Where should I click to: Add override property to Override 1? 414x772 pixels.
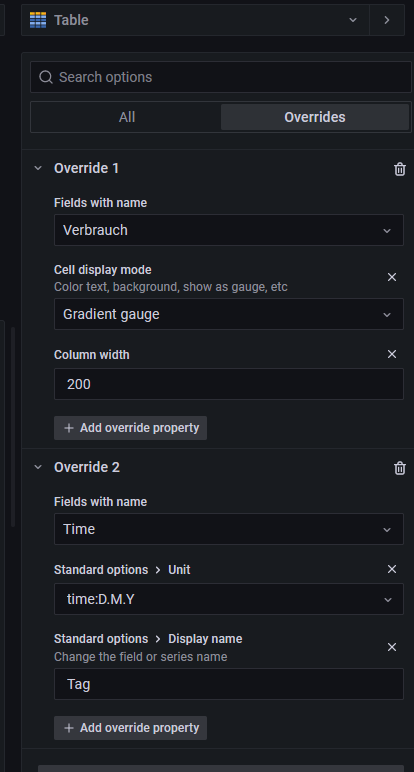click(130, 428)
